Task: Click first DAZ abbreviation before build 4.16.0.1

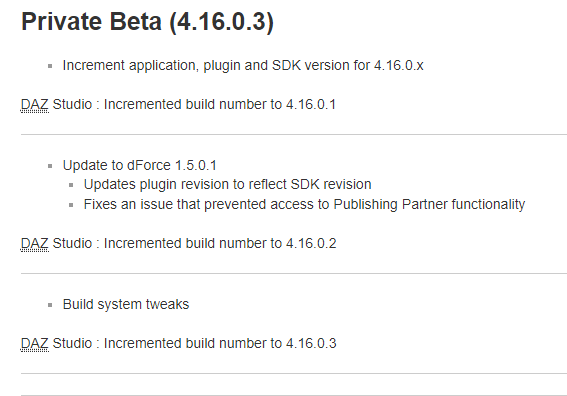Action: click(x=35, y=105)
